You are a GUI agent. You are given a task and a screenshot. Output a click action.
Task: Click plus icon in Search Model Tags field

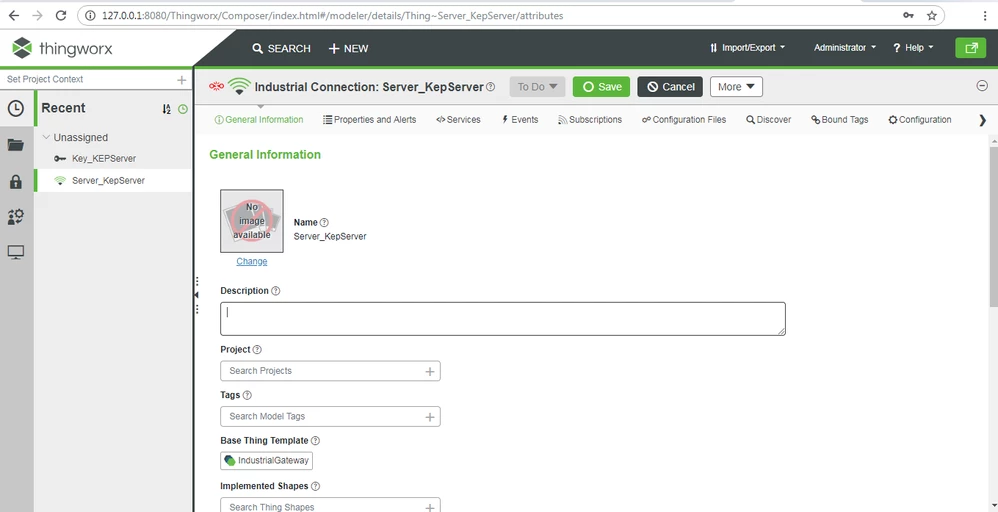(430, 417)
